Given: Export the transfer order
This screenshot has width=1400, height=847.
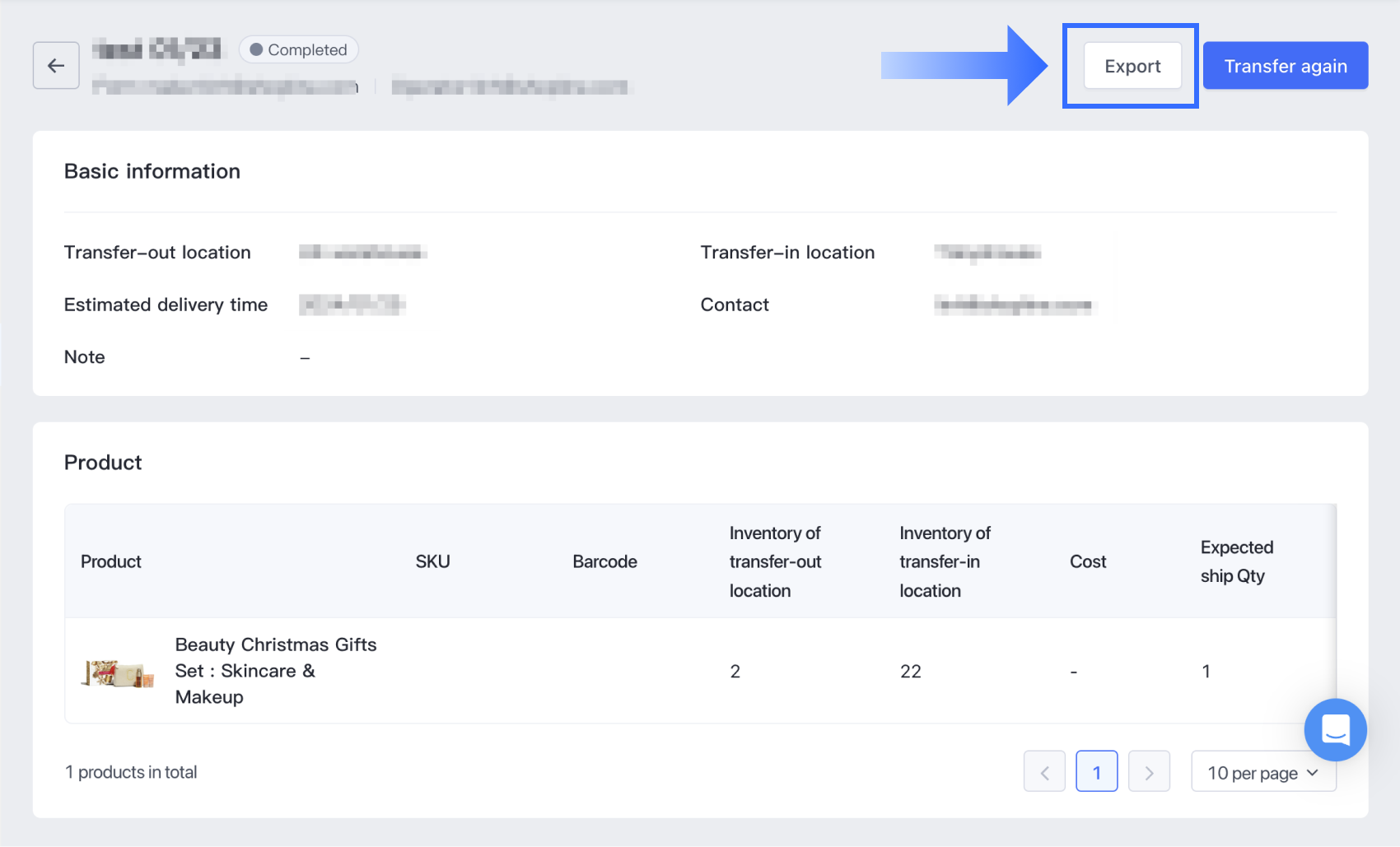Looking at the screenshot, I should [1132, 66].
